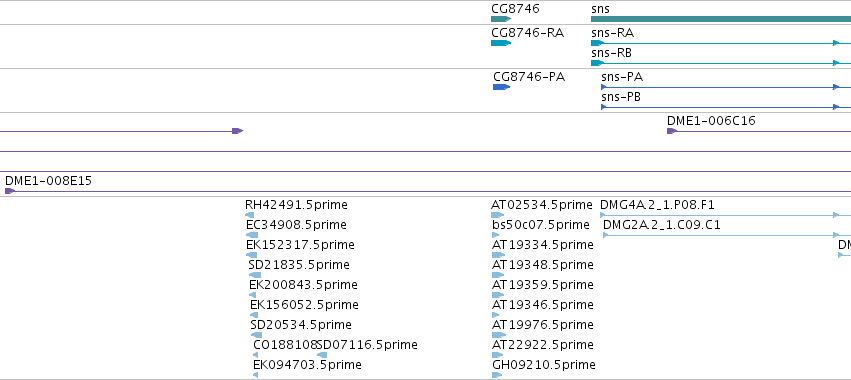851x380 pixels.
Task: Click the EC34908.5prime EST arrow
Action: tap(252, 235)
